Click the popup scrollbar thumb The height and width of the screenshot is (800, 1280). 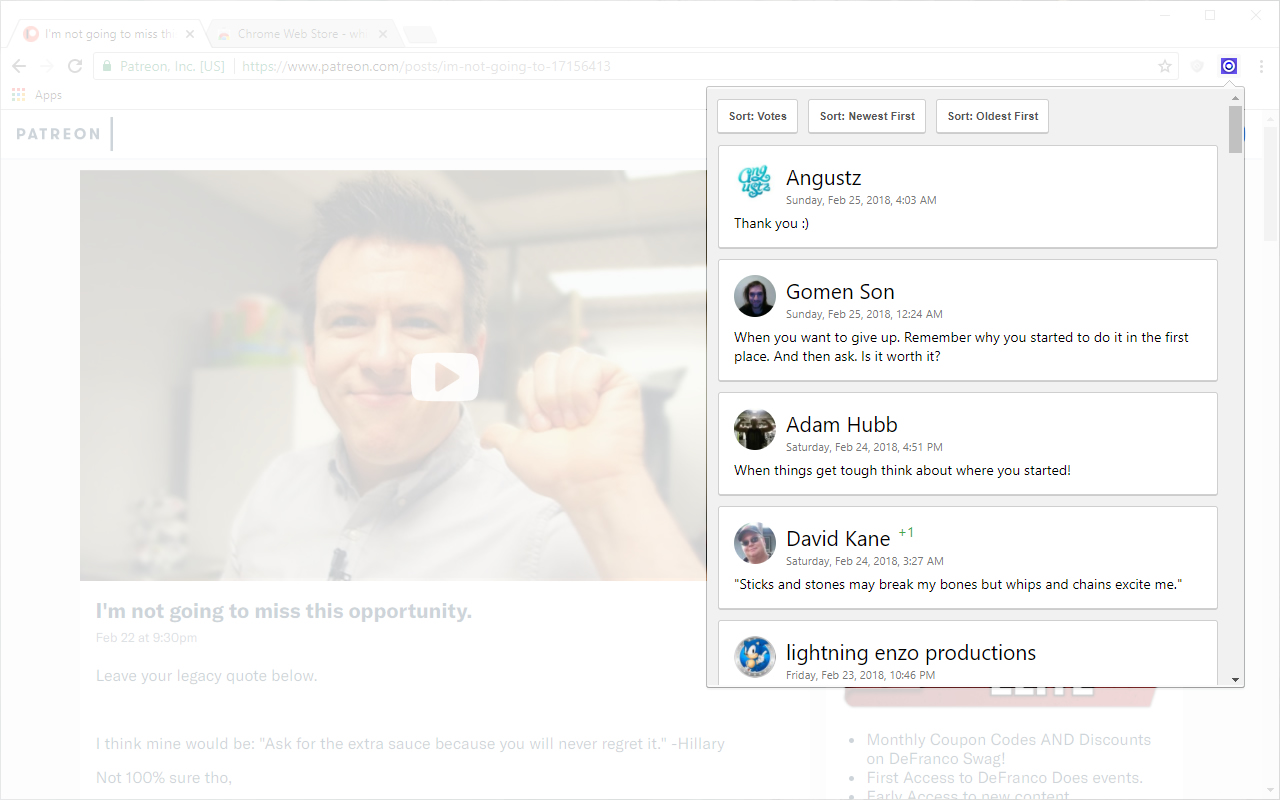tap(1236, 130)
